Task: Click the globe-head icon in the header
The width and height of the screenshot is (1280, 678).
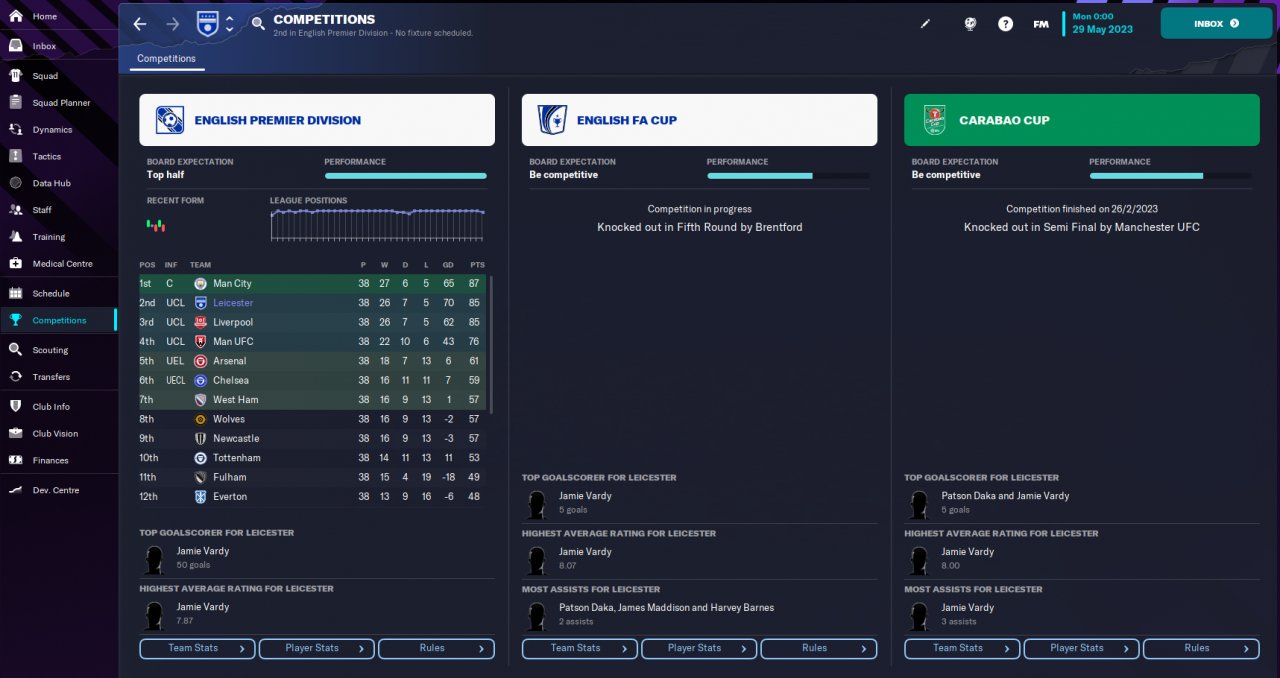Action: [x=970, y=24]
